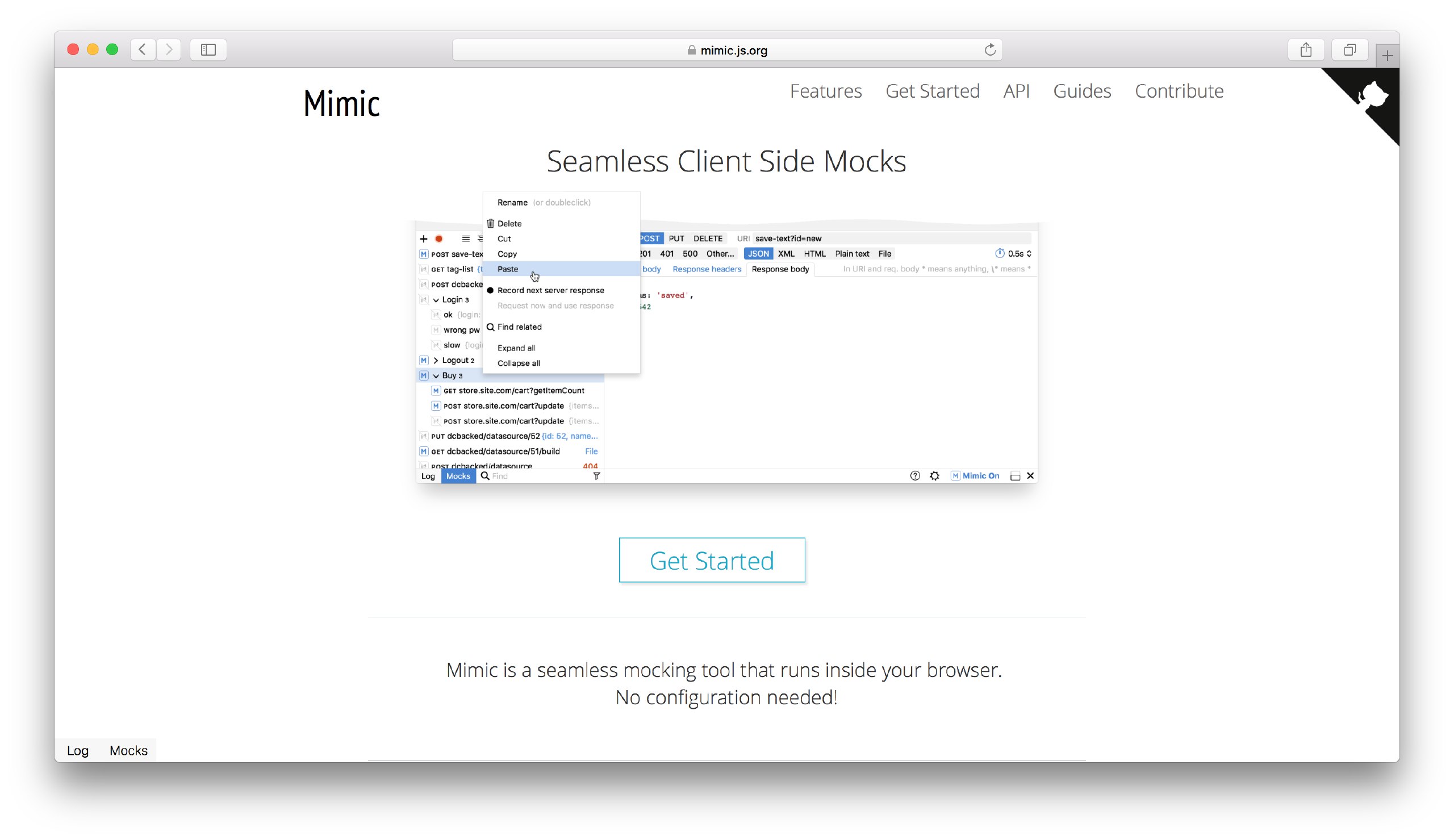Toggle the M checkbox for Buy group
Screen dimensions: 1454x840
coord(423,375)
